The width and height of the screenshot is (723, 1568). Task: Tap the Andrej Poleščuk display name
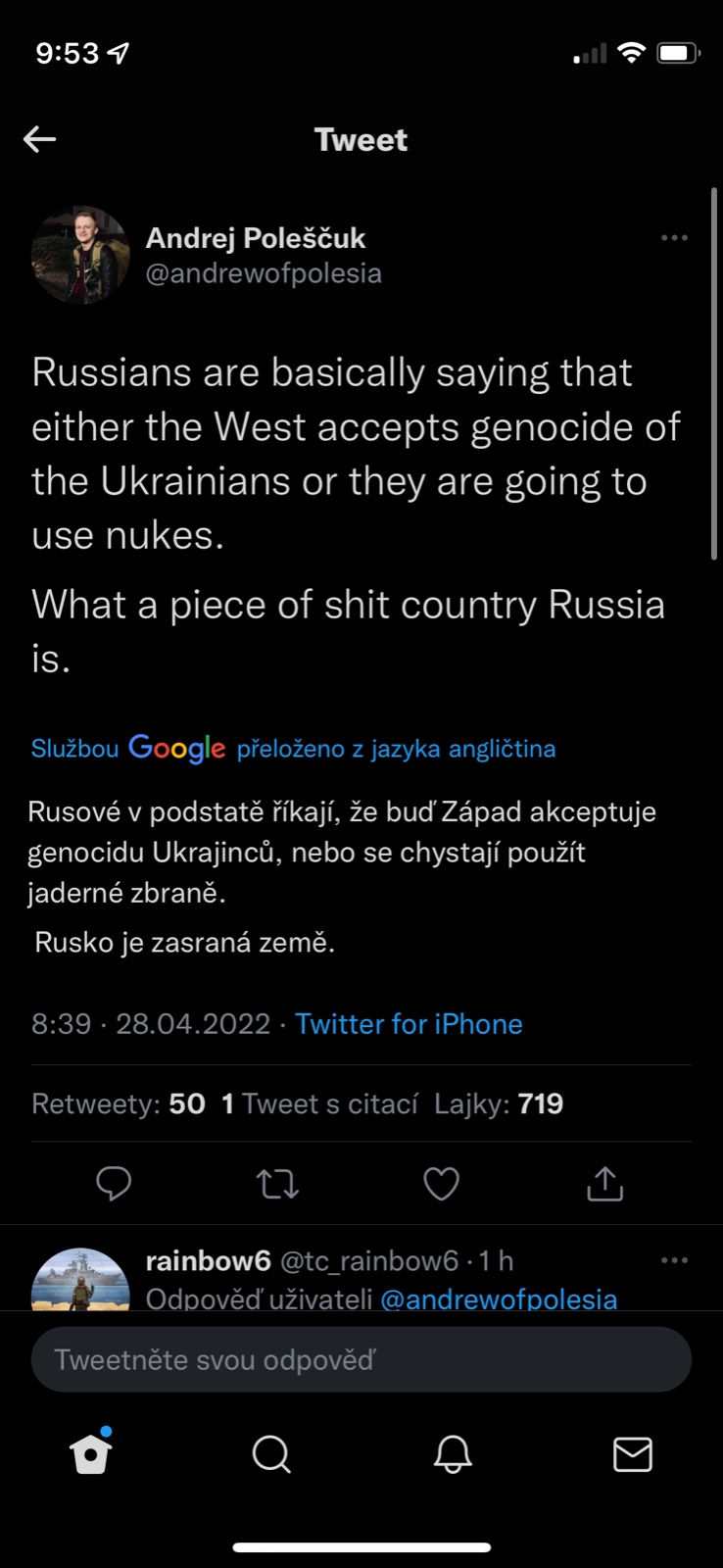click(255, 238)
